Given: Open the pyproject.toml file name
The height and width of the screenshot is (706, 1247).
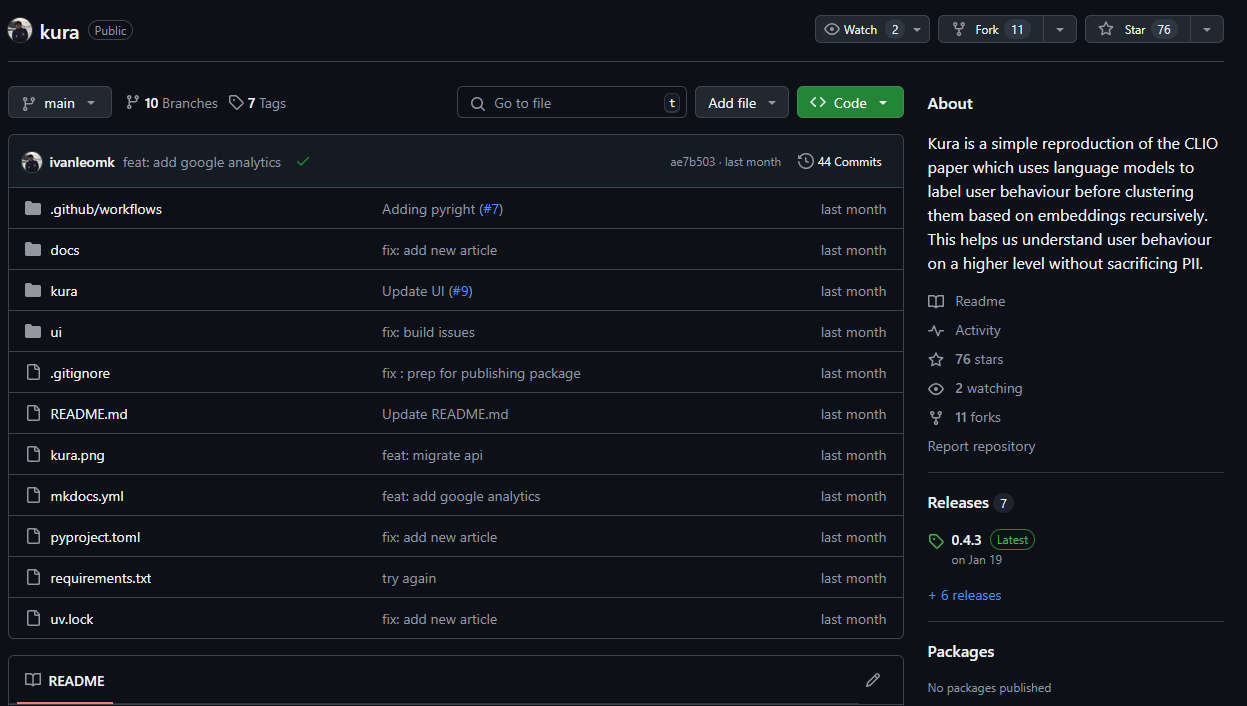Looking at the screenshot, I should pyautogui.click(x=95, y=537).
